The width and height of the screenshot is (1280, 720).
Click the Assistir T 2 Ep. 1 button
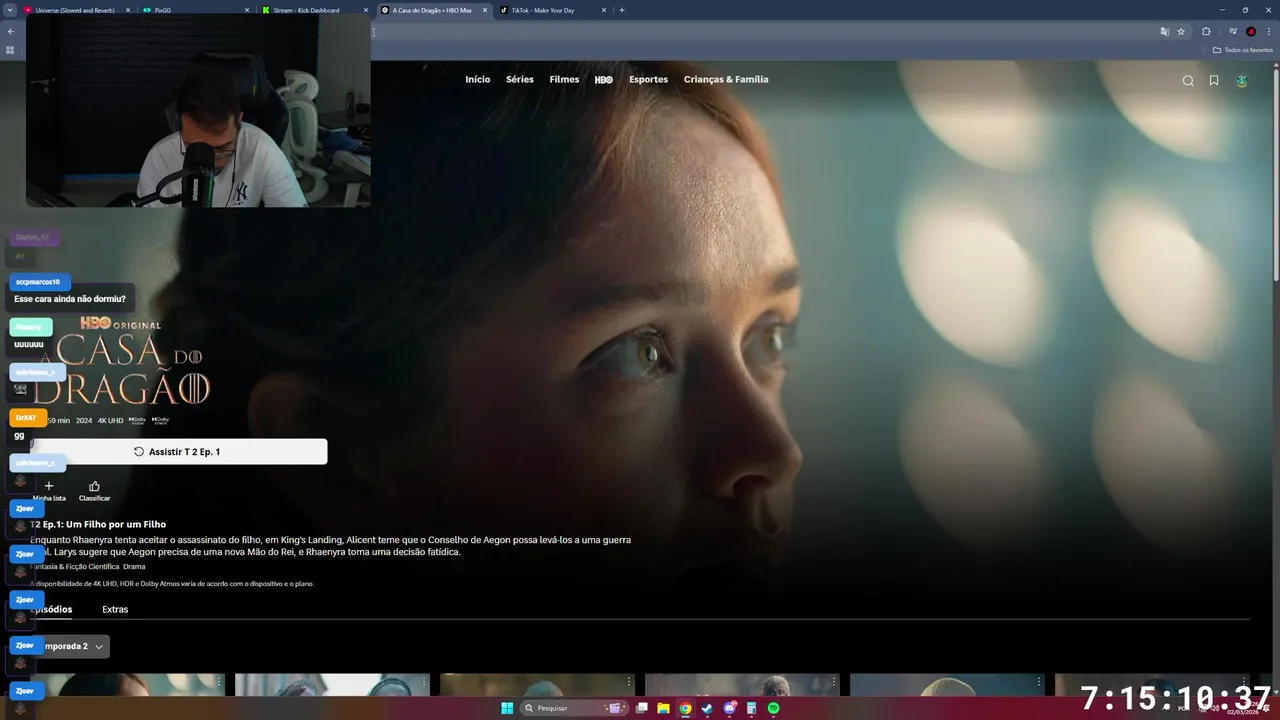(x=178, y=452)
